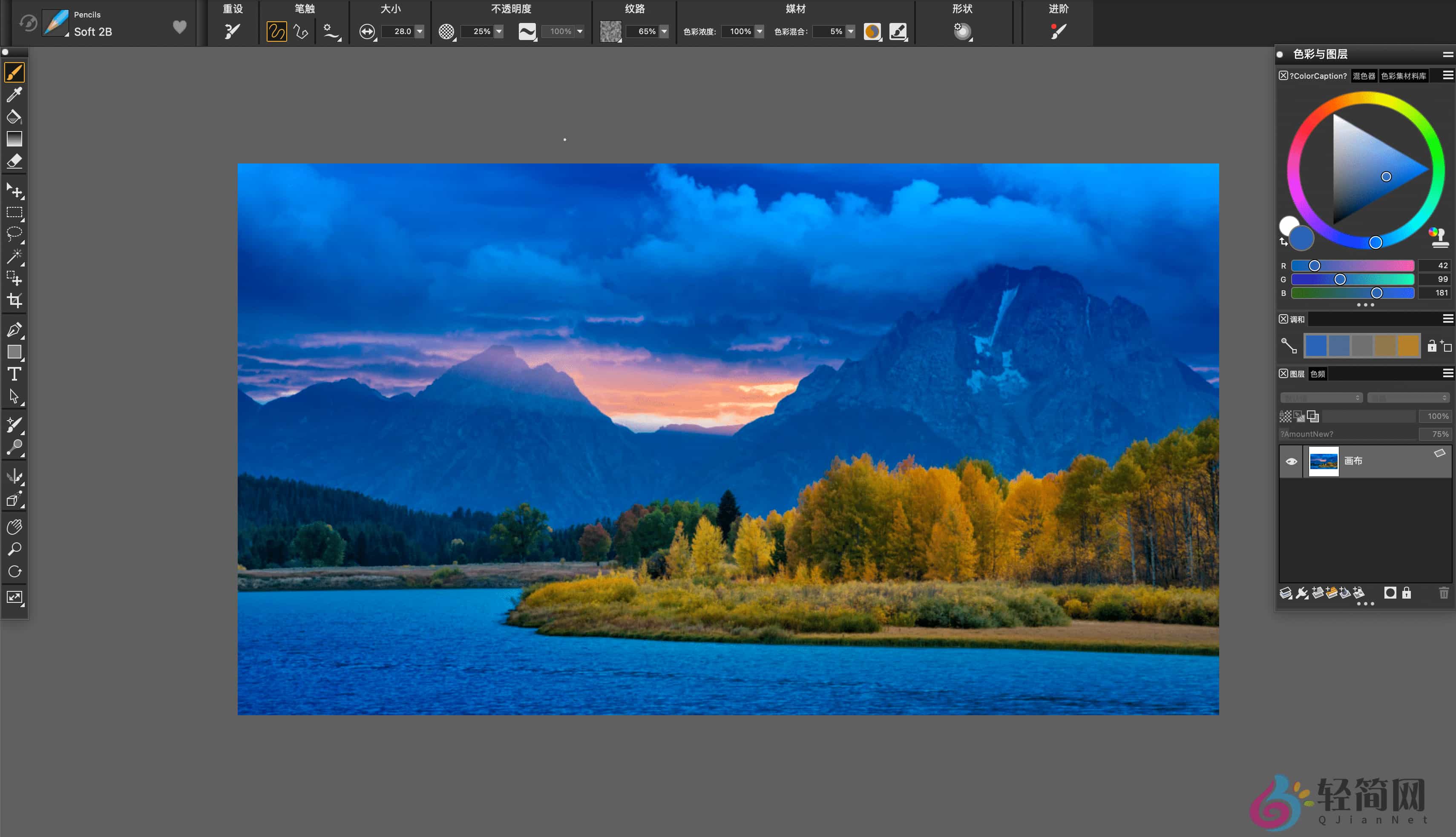Hide the 画布 layer visibility eye
1456x837 pixels.
[x=1292, y=461]
